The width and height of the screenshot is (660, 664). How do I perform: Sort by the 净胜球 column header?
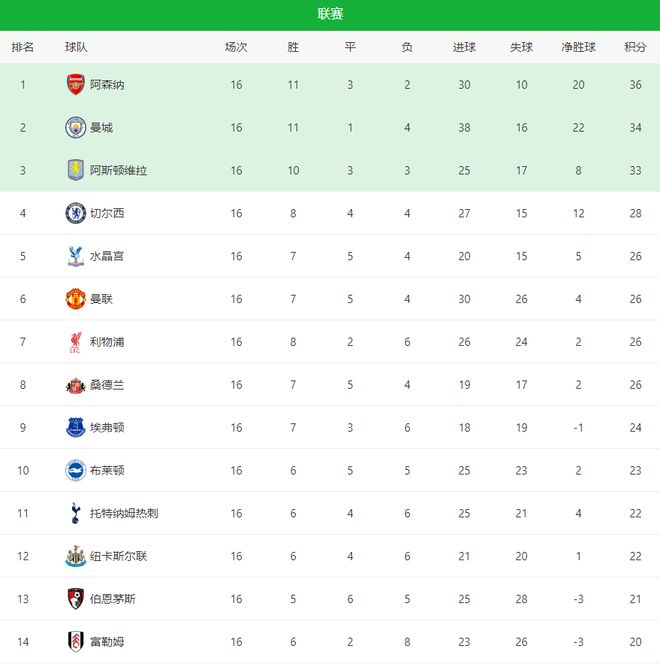[x=578, y=47]
